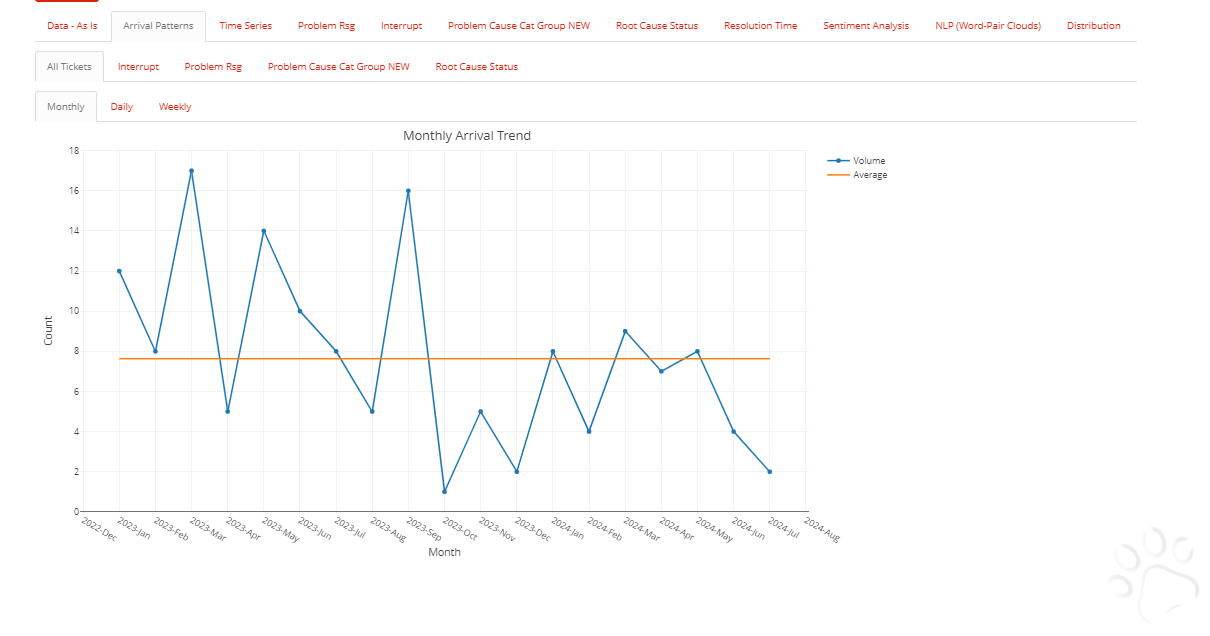Switch to the Daily view tab
The image size is (1210, 636).
(122, 107)
